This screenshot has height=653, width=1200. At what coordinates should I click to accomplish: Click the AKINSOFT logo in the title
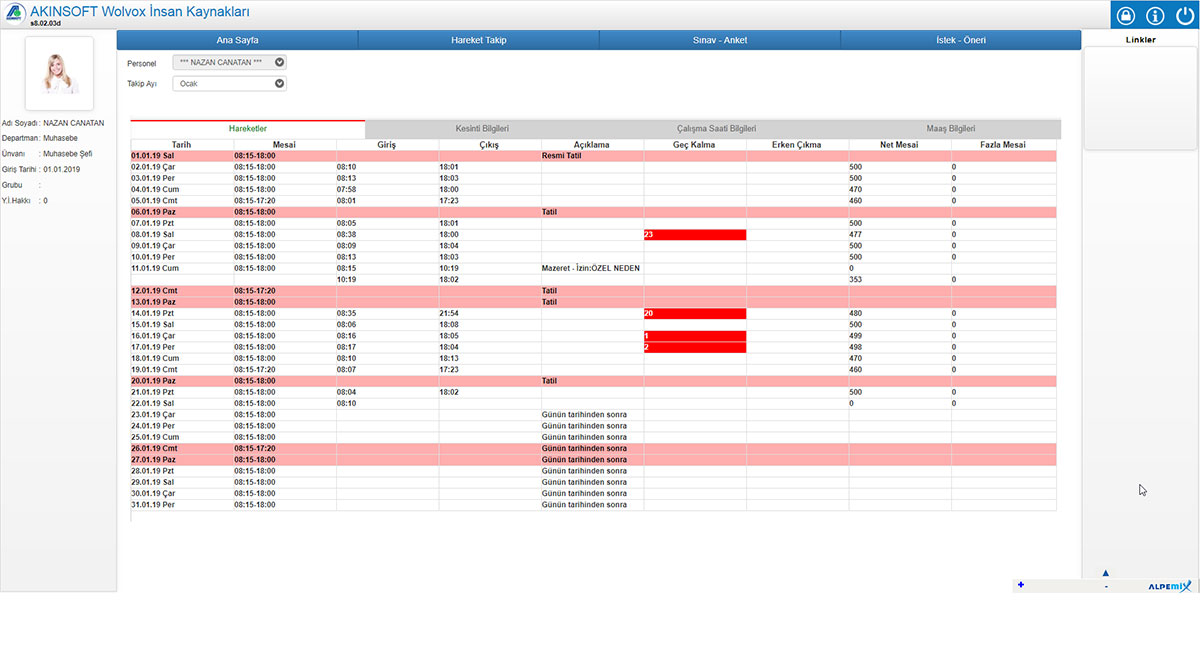(x=14, y=13)
